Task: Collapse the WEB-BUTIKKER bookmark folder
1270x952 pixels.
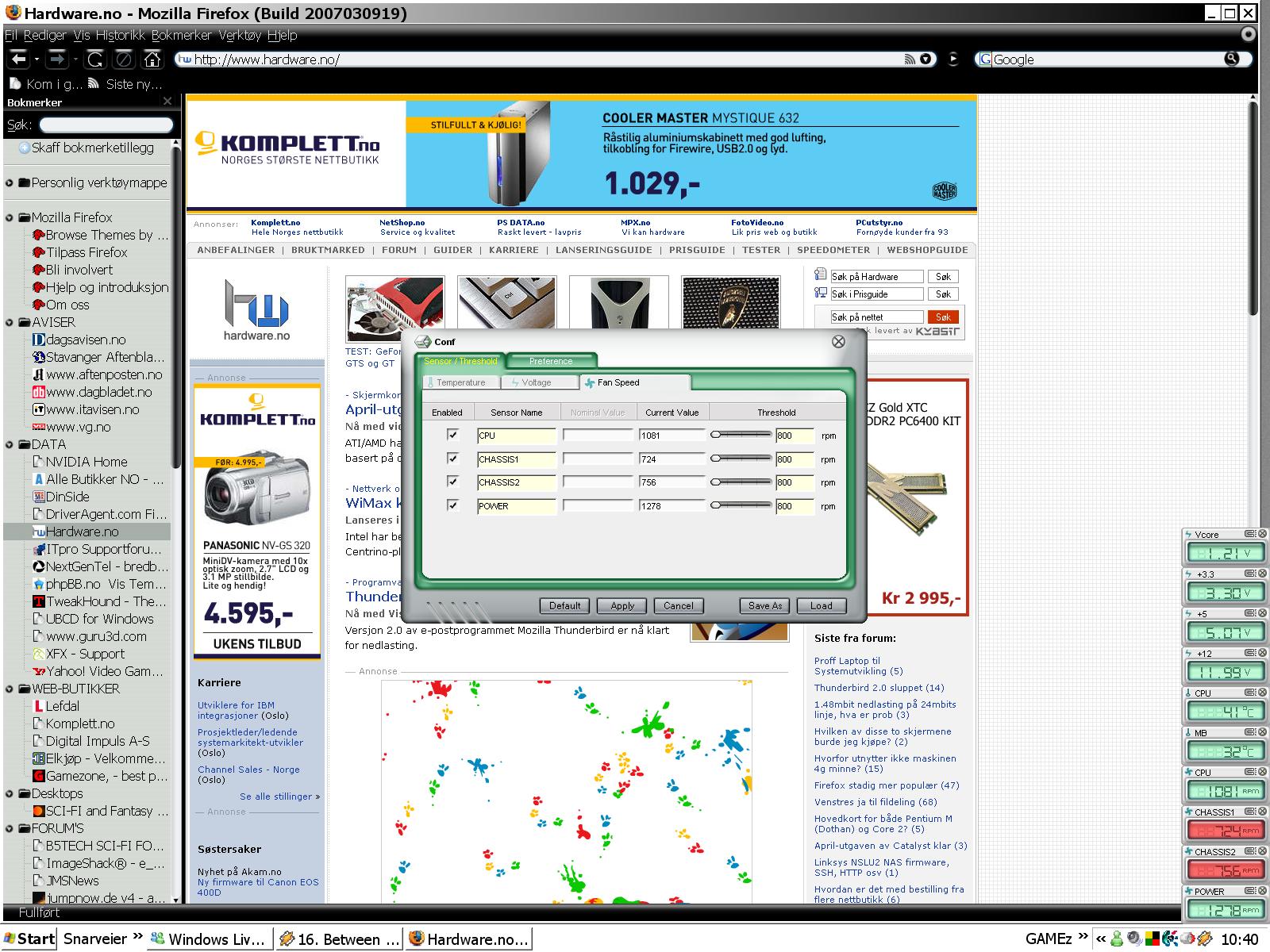Action: point(10,689)
